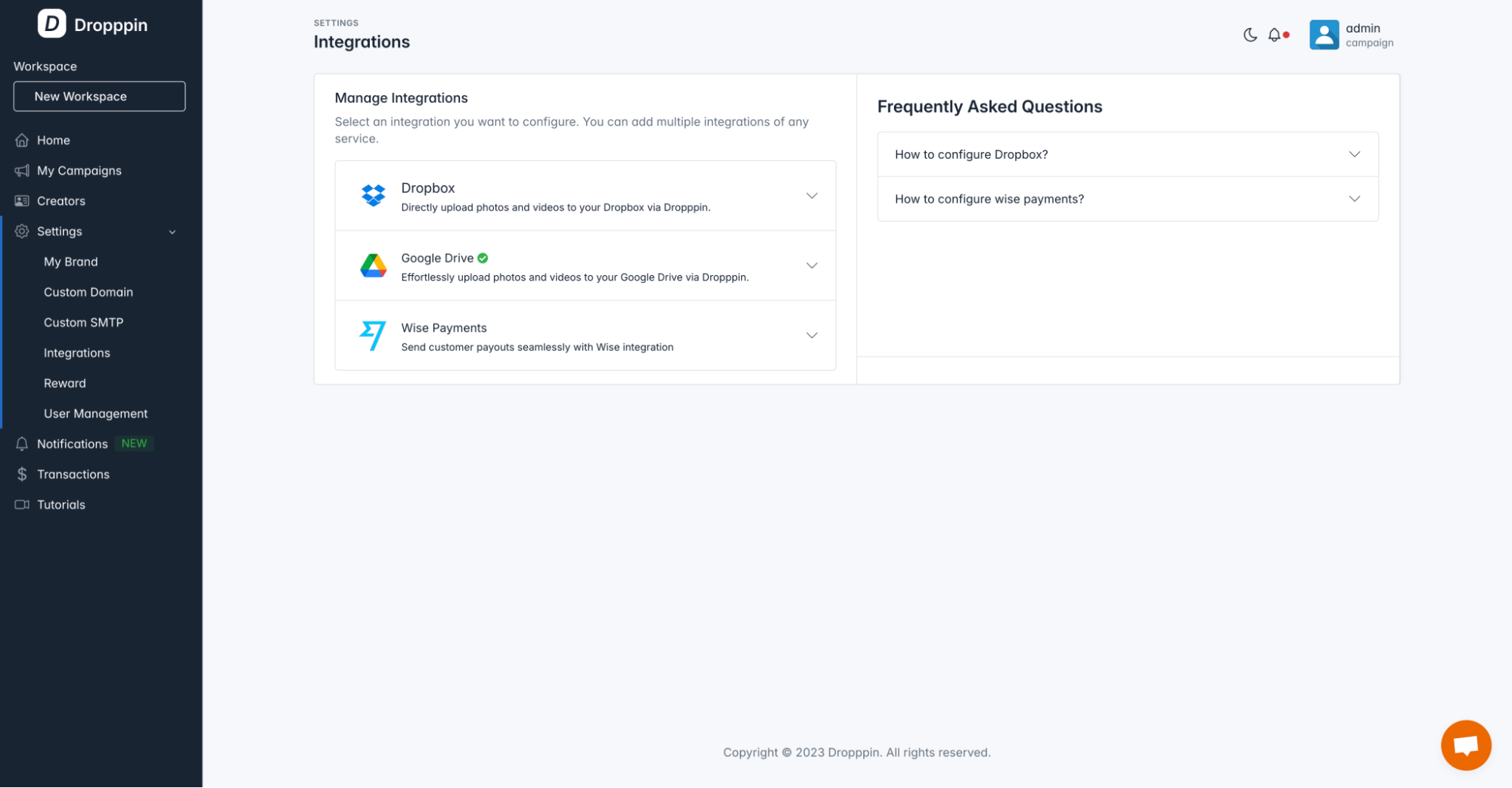The width and height of the screenshot is (1512, 788).
Task: Click the Dropbox logo icon
Action: [373, 195]
